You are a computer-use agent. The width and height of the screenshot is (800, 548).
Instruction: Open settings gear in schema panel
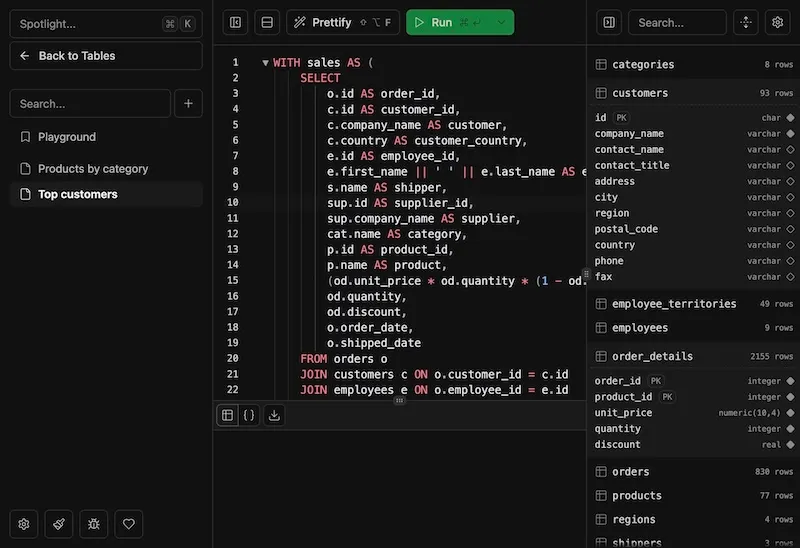tap(777, 22)
